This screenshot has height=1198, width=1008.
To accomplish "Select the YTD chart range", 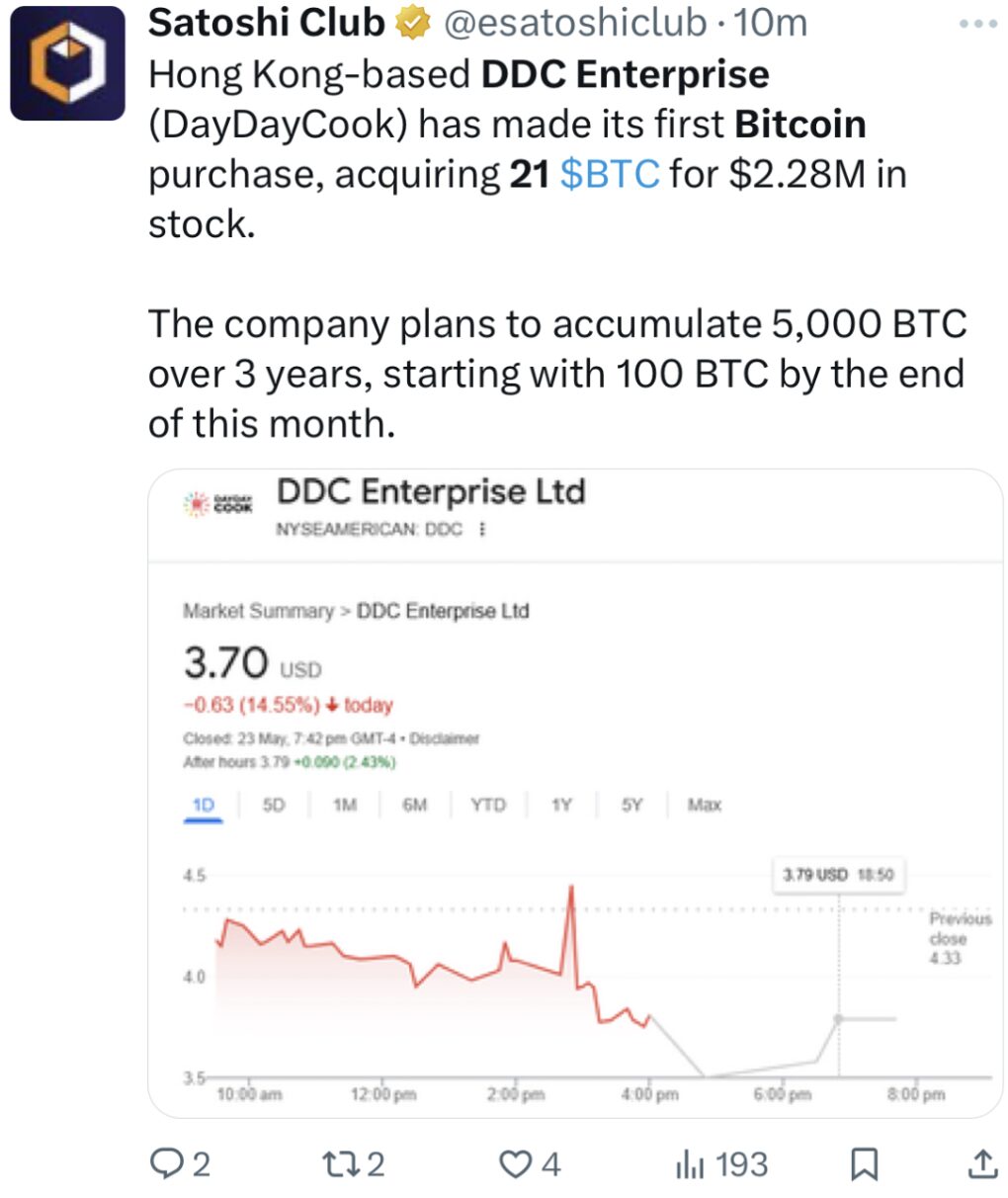I will tap(487, 805).
